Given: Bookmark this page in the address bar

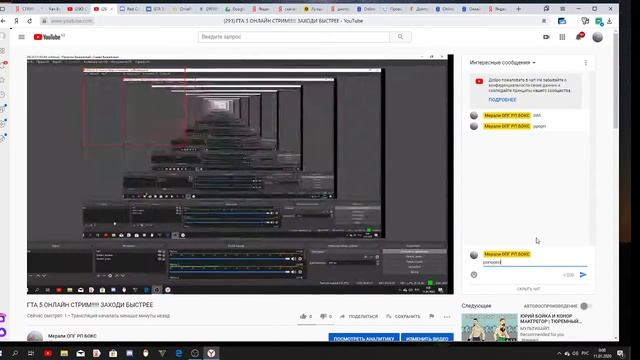Looking at the screenshot, I should point(544,21).
